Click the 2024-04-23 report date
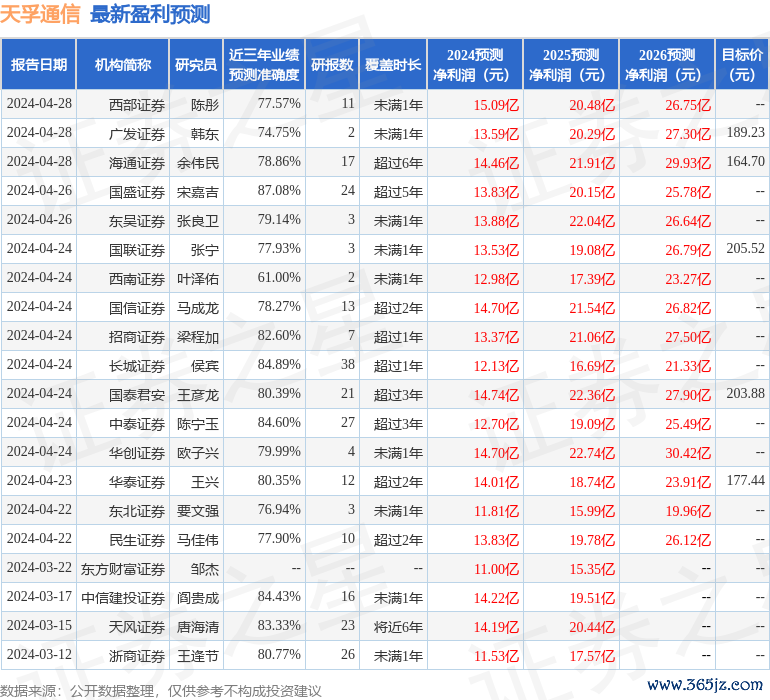Image resolution: width=770 pixels, height=700 pixels. pyautogui.click(x=39, y=480)
